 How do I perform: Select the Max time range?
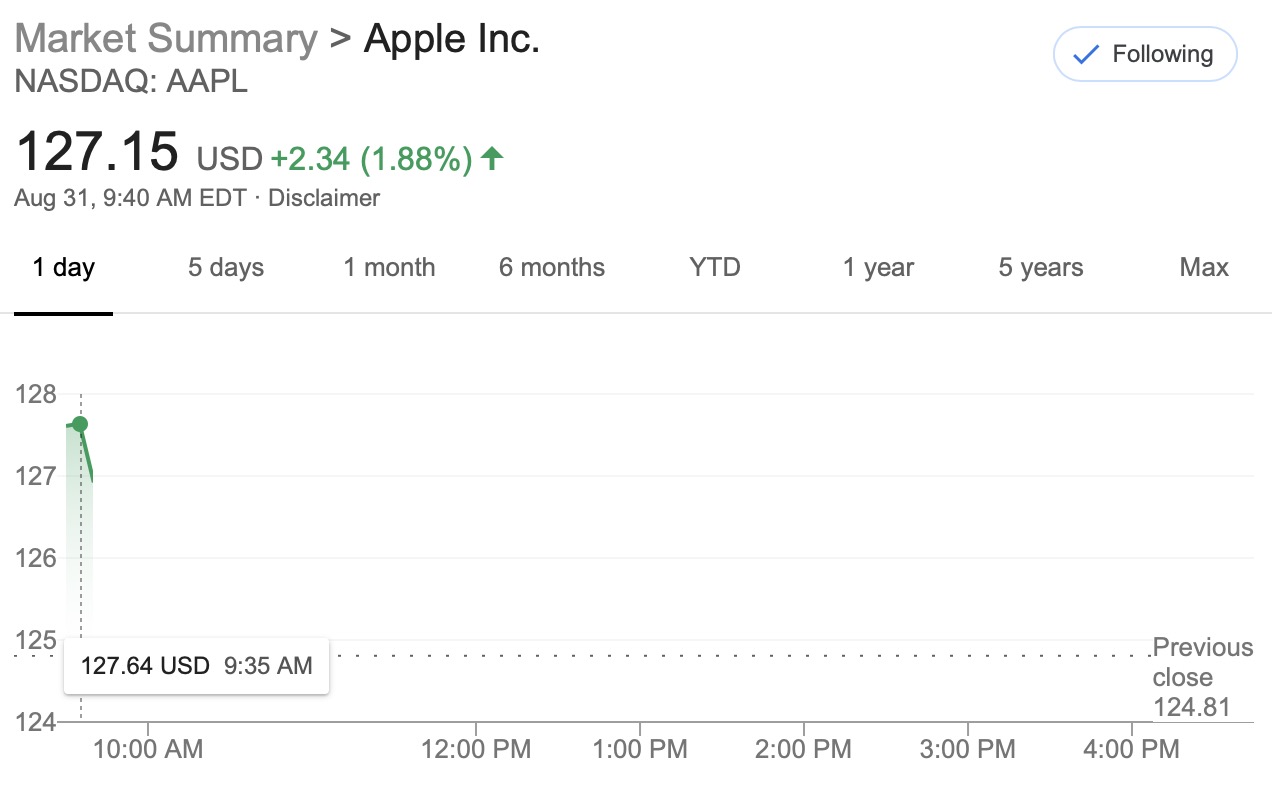pyautogui.click(x=1204, y=268)
